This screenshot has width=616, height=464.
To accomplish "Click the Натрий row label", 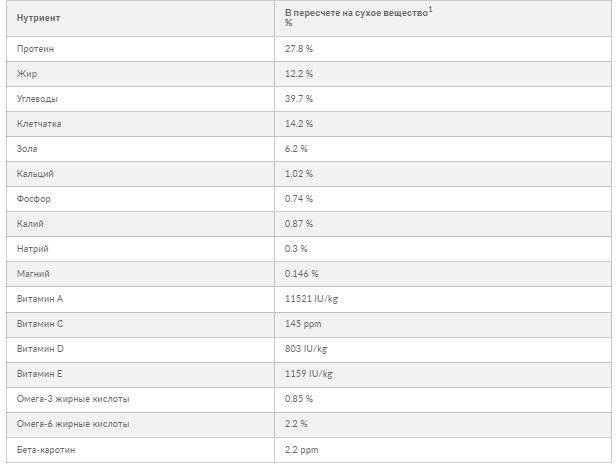I will click(x=33, y=249).
